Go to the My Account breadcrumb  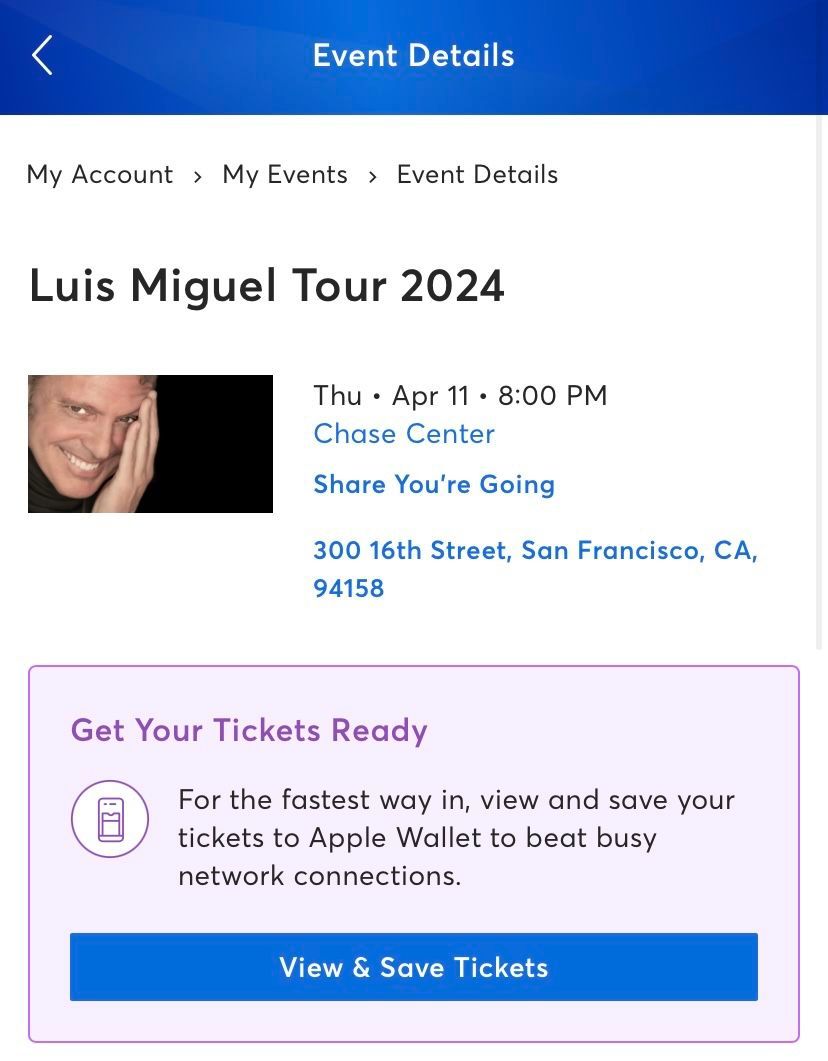[x=100, y=175]
